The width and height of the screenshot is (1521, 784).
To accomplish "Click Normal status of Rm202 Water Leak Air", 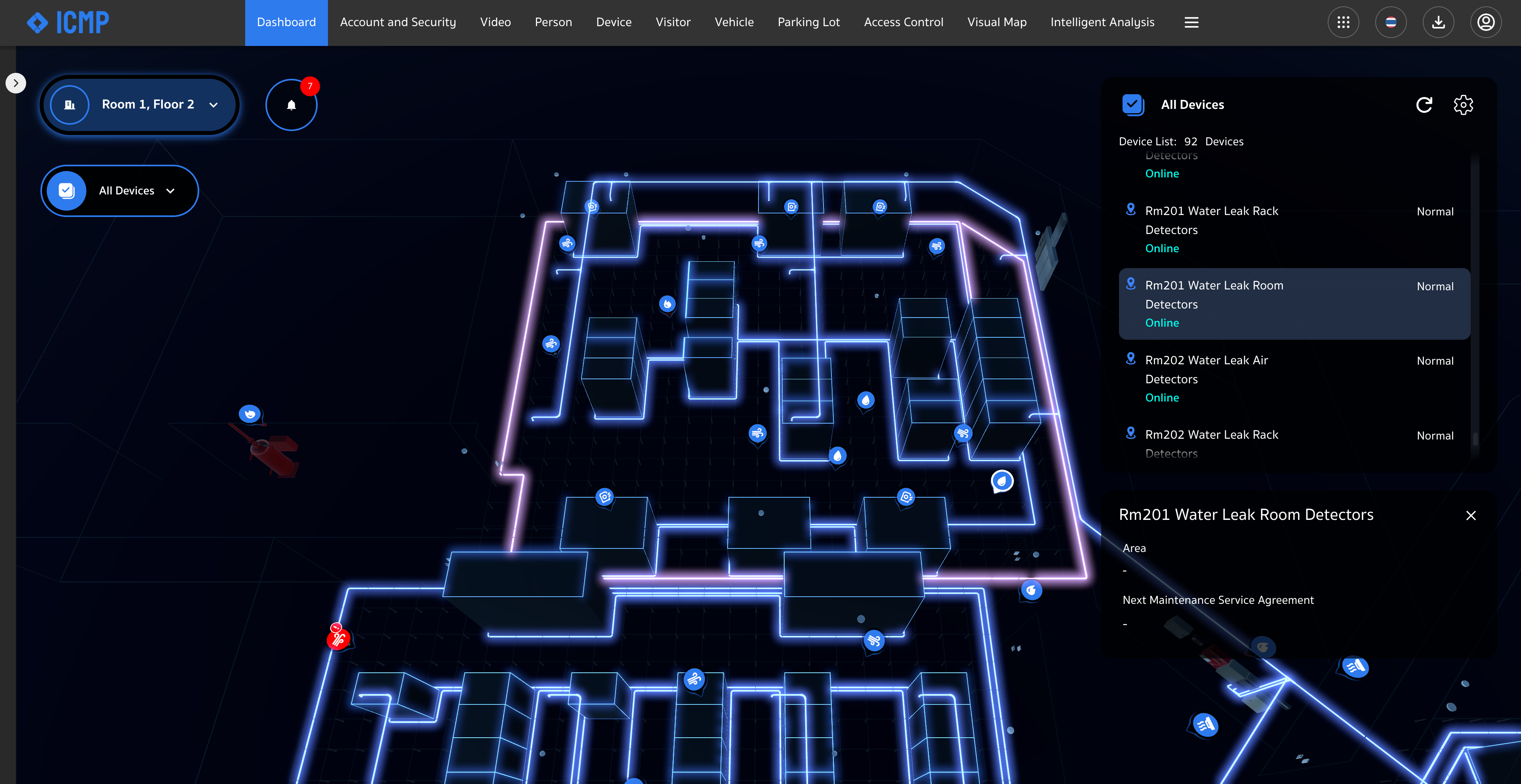I will tap(1435, 361).
